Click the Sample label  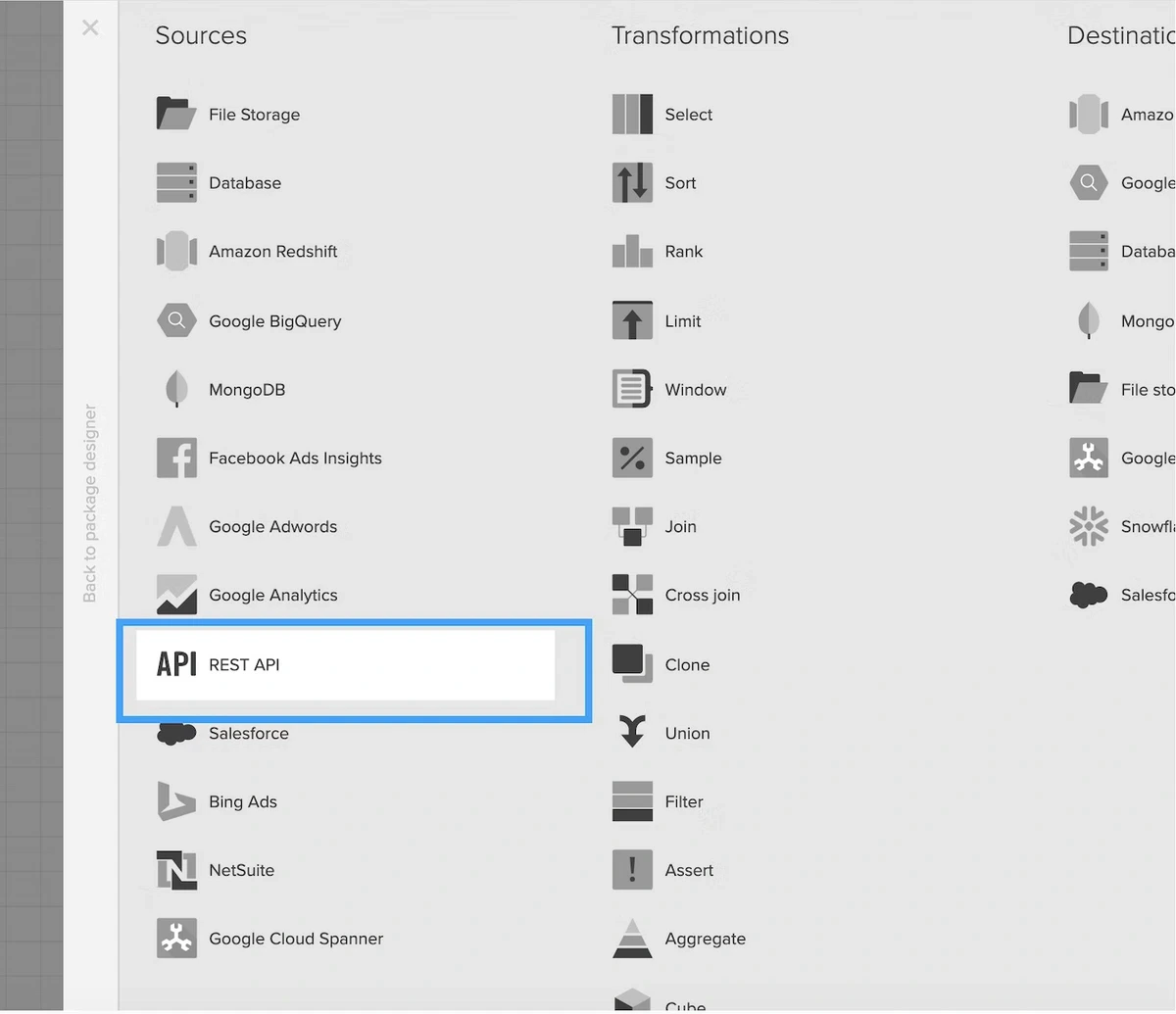(x=693, y=459)
